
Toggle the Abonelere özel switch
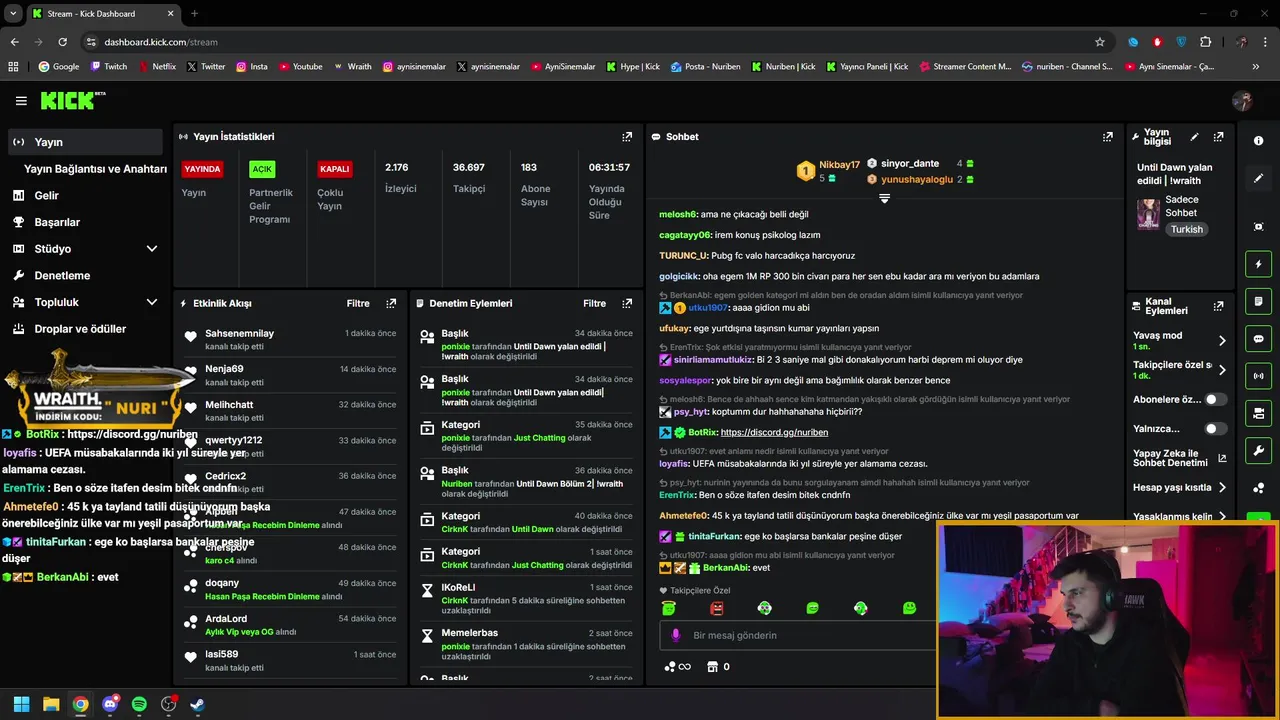tap(1216, 399)
